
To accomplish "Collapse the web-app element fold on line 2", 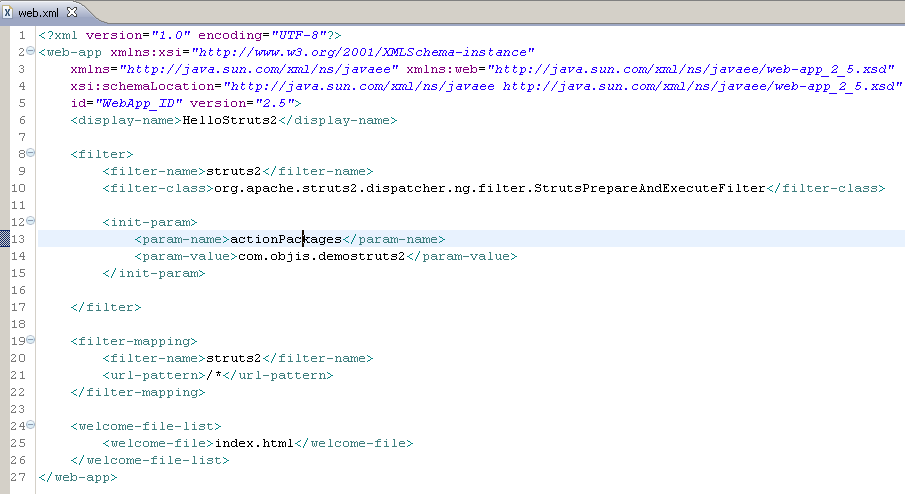I will click(31, 51).
